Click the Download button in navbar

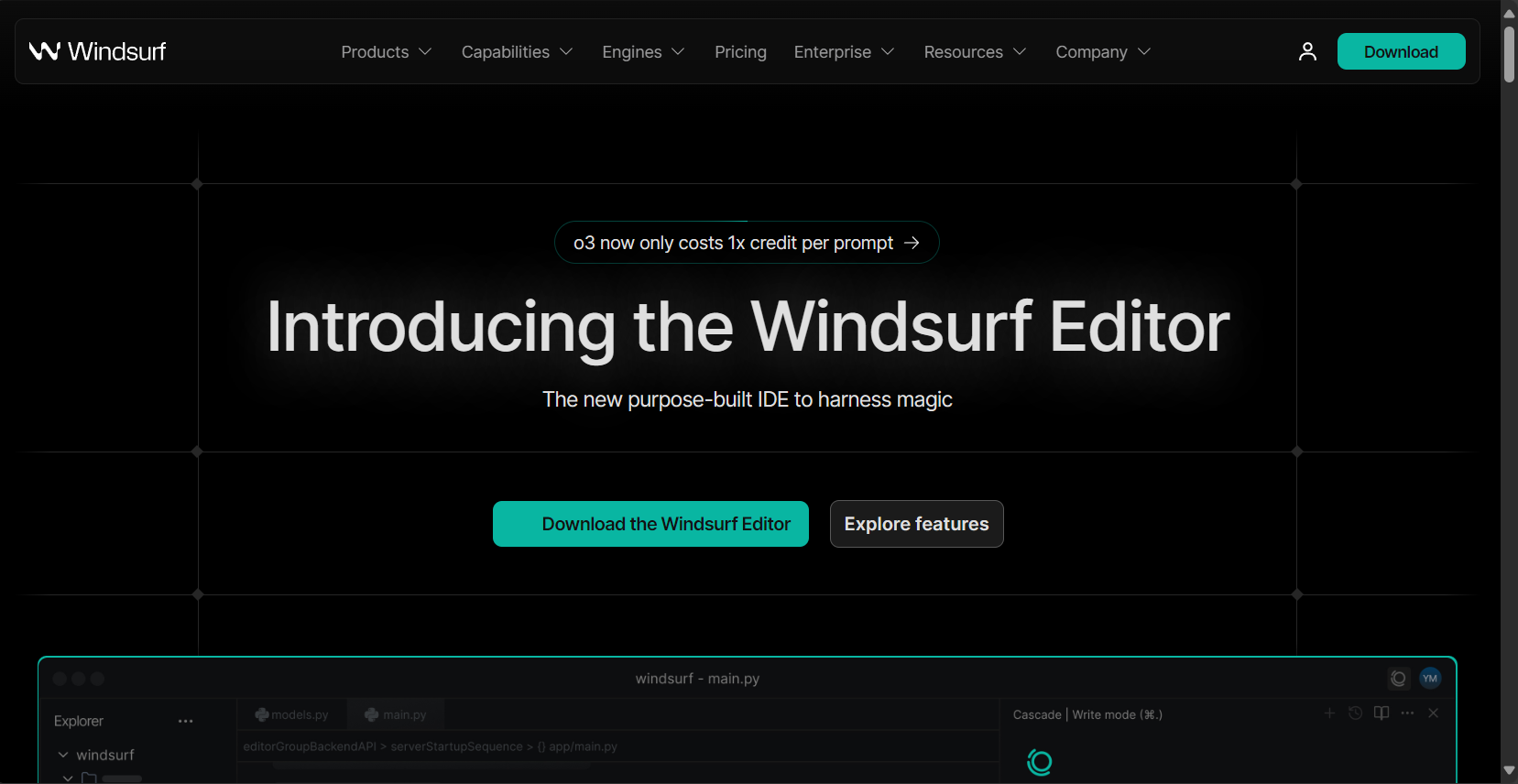click(x=1401, y=51)
